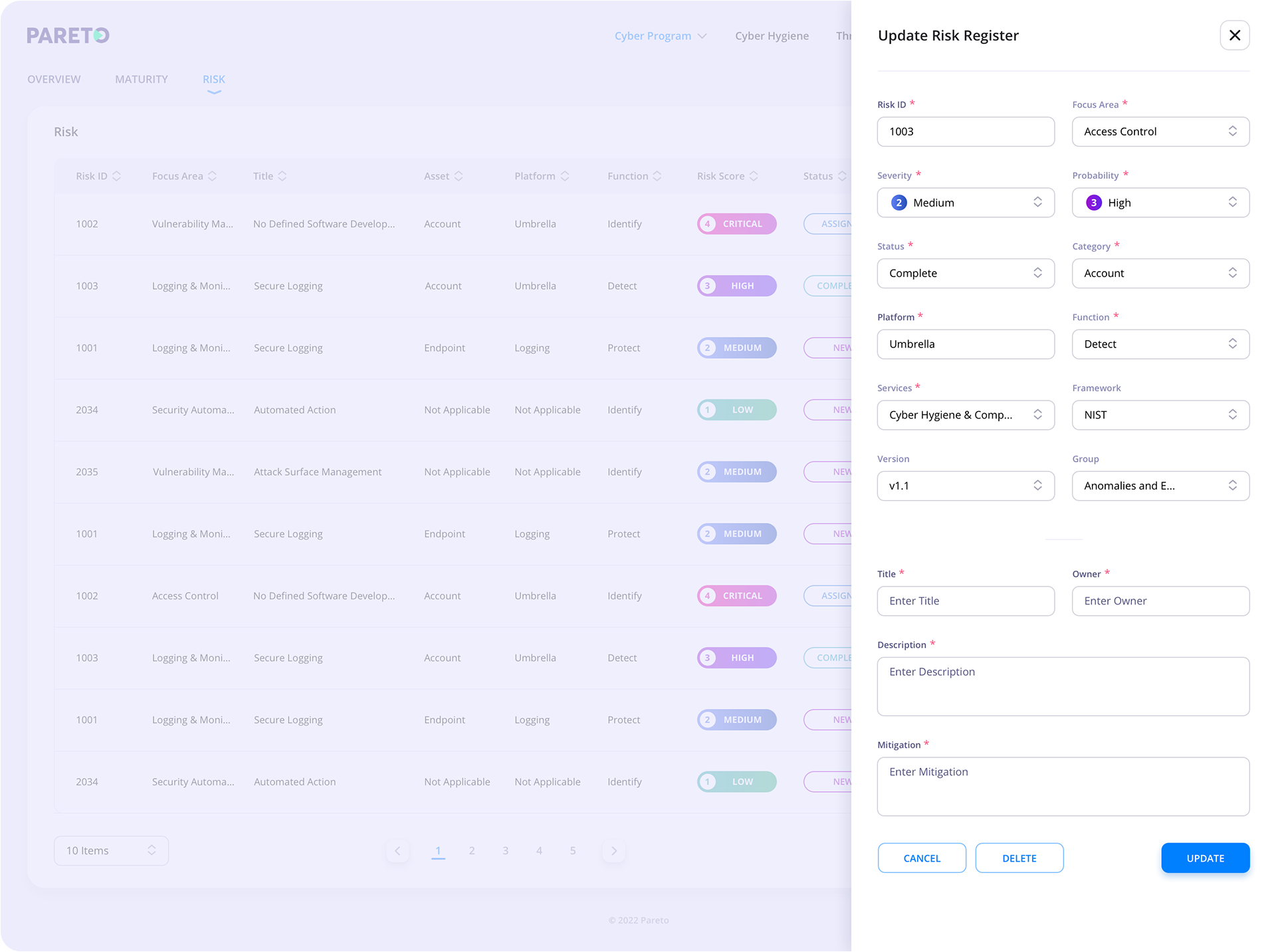Sort table by Status column
This screenshot has width=1276, height=952.
[x=825, y=176]
